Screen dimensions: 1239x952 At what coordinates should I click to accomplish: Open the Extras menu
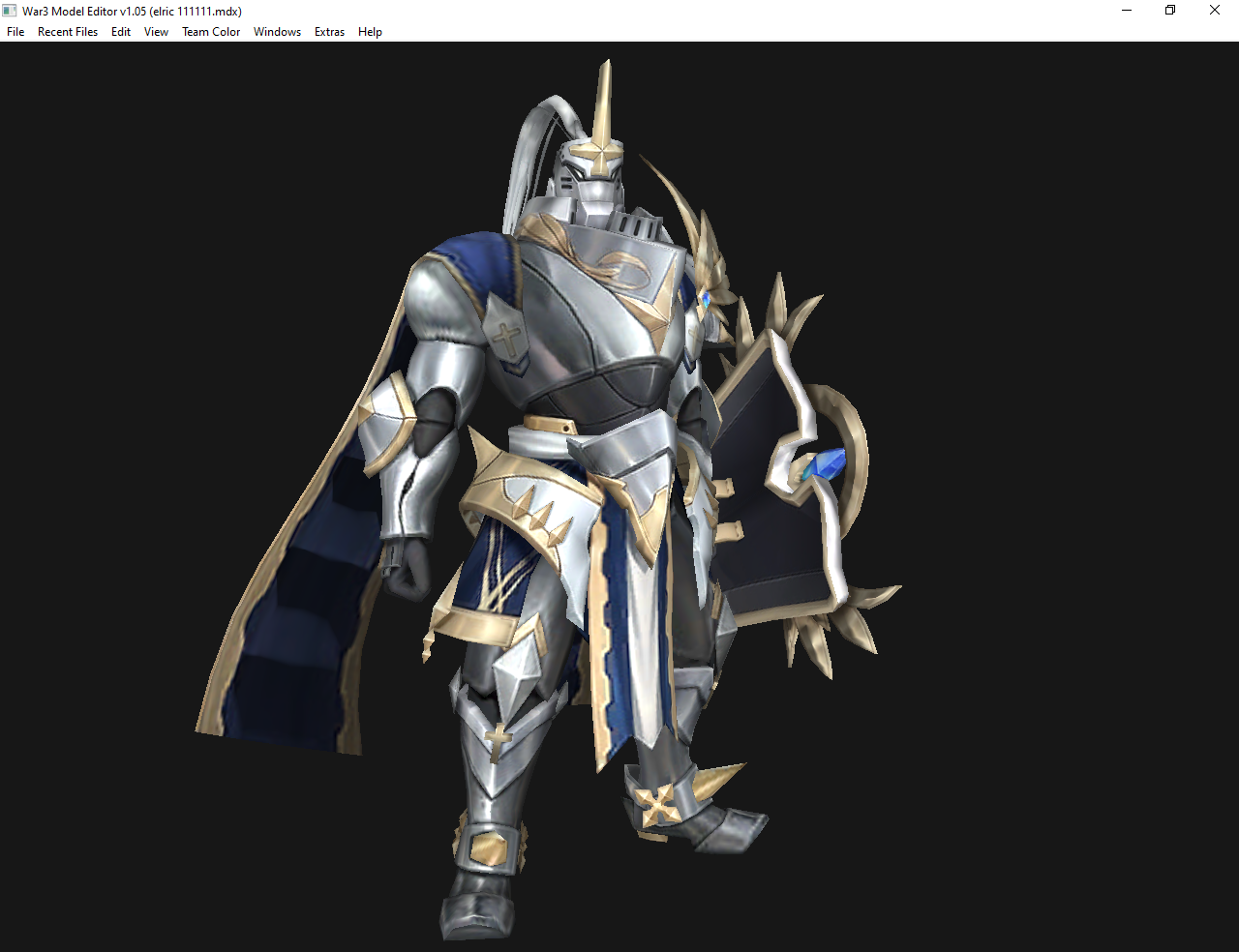click(x=329, y=32)
